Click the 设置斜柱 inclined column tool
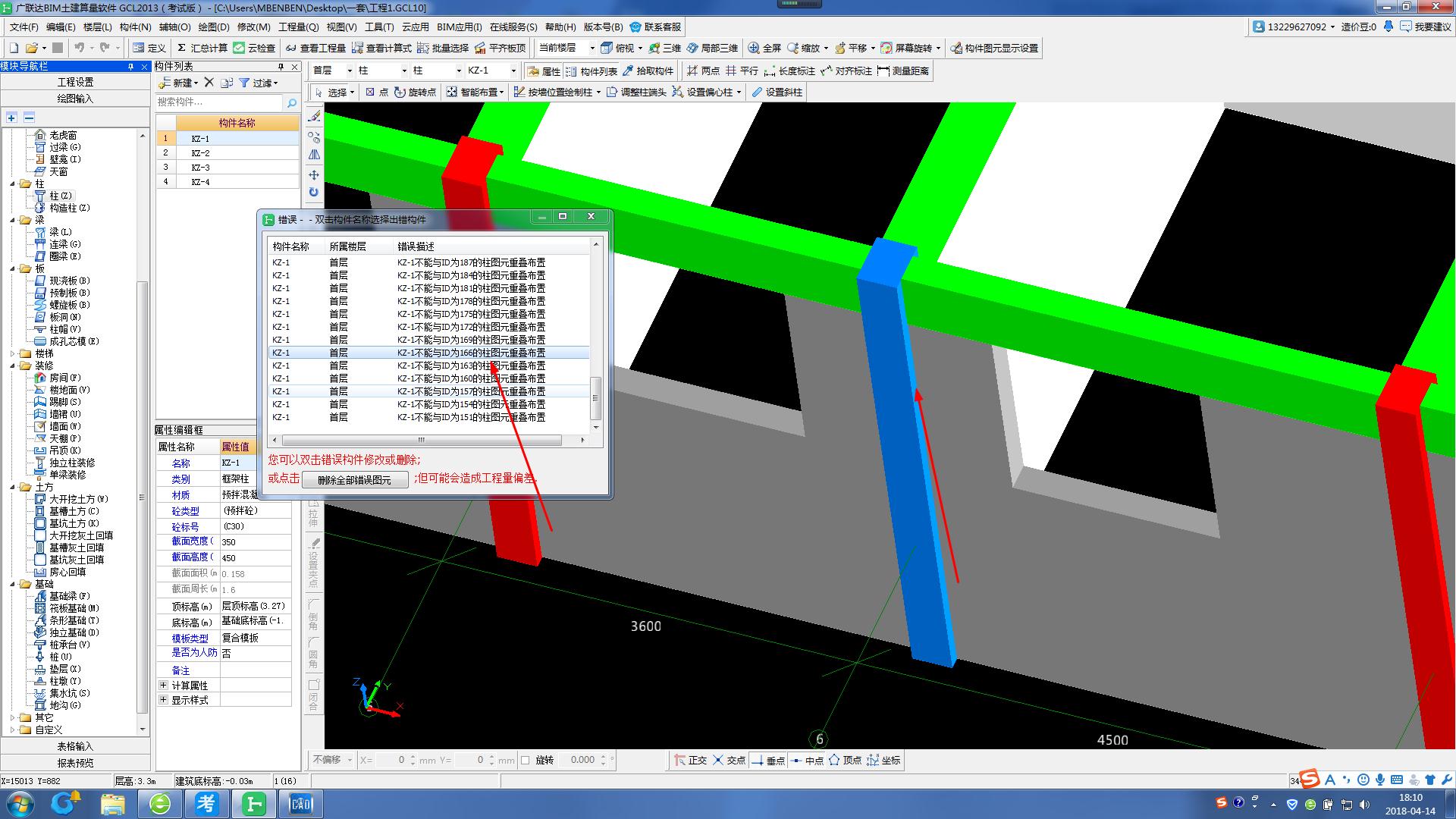 pyautogui.click(x=777, y=92)
